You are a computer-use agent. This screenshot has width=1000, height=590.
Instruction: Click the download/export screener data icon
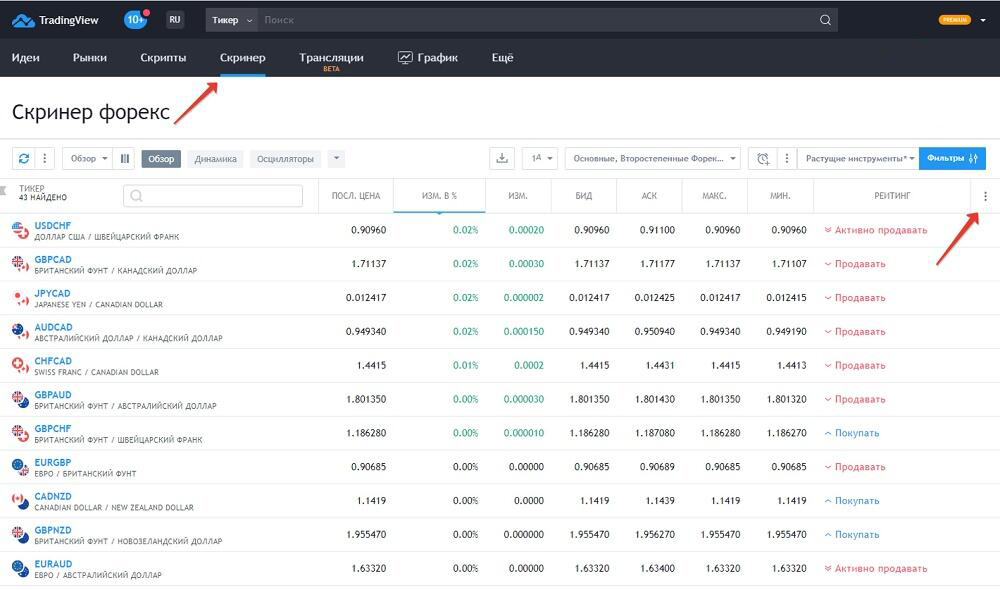502,159
